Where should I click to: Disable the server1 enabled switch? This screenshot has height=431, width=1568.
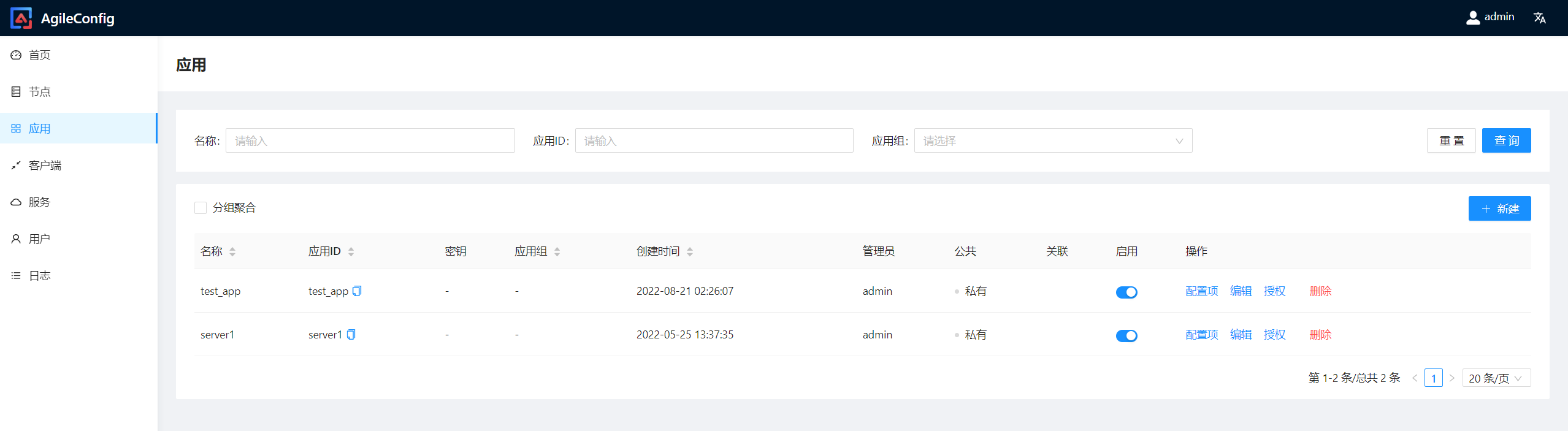[x=1126, y=336]
